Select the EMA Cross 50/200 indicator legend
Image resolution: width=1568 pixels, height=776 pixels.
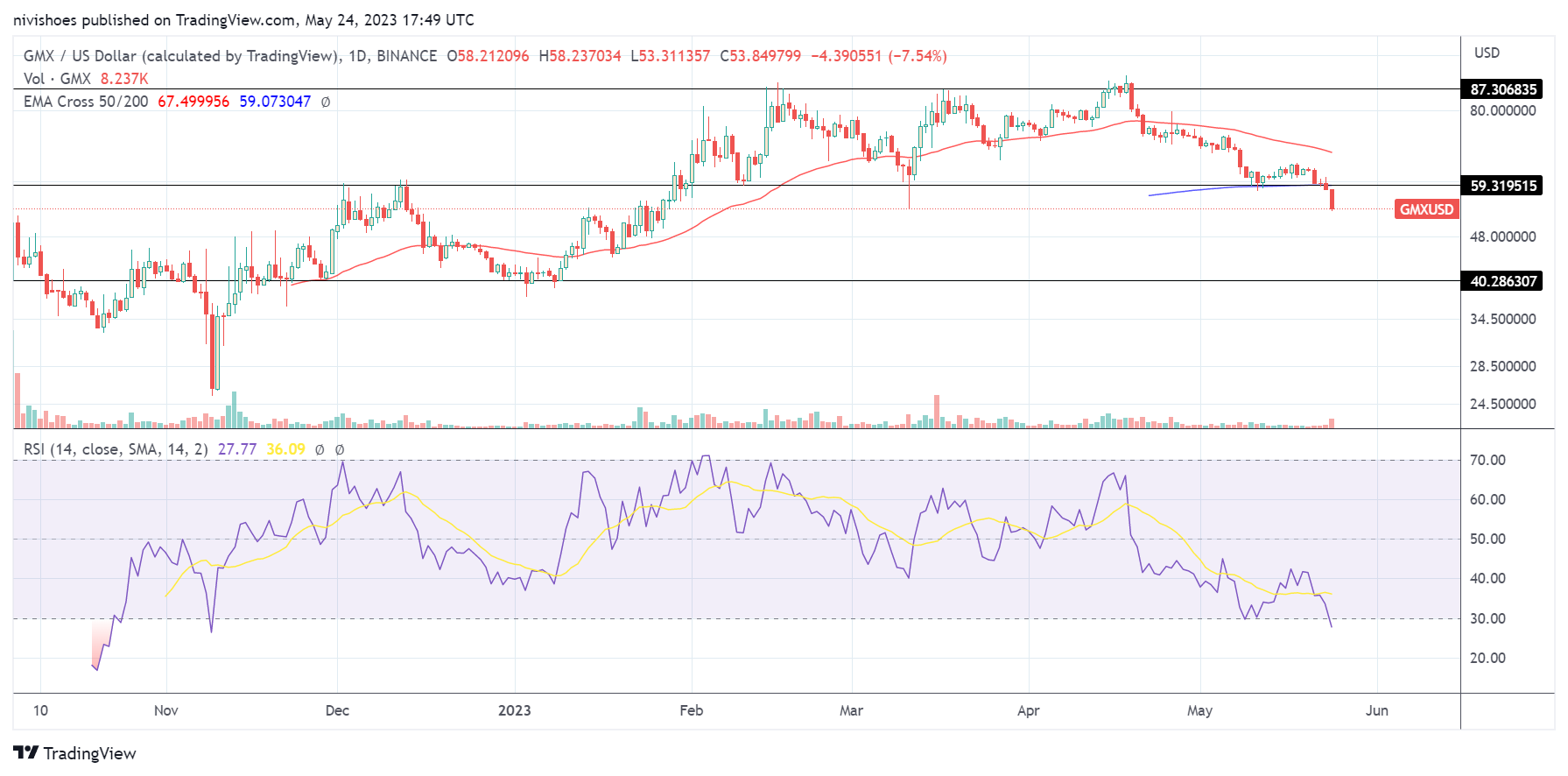click(x=86, y=102)
